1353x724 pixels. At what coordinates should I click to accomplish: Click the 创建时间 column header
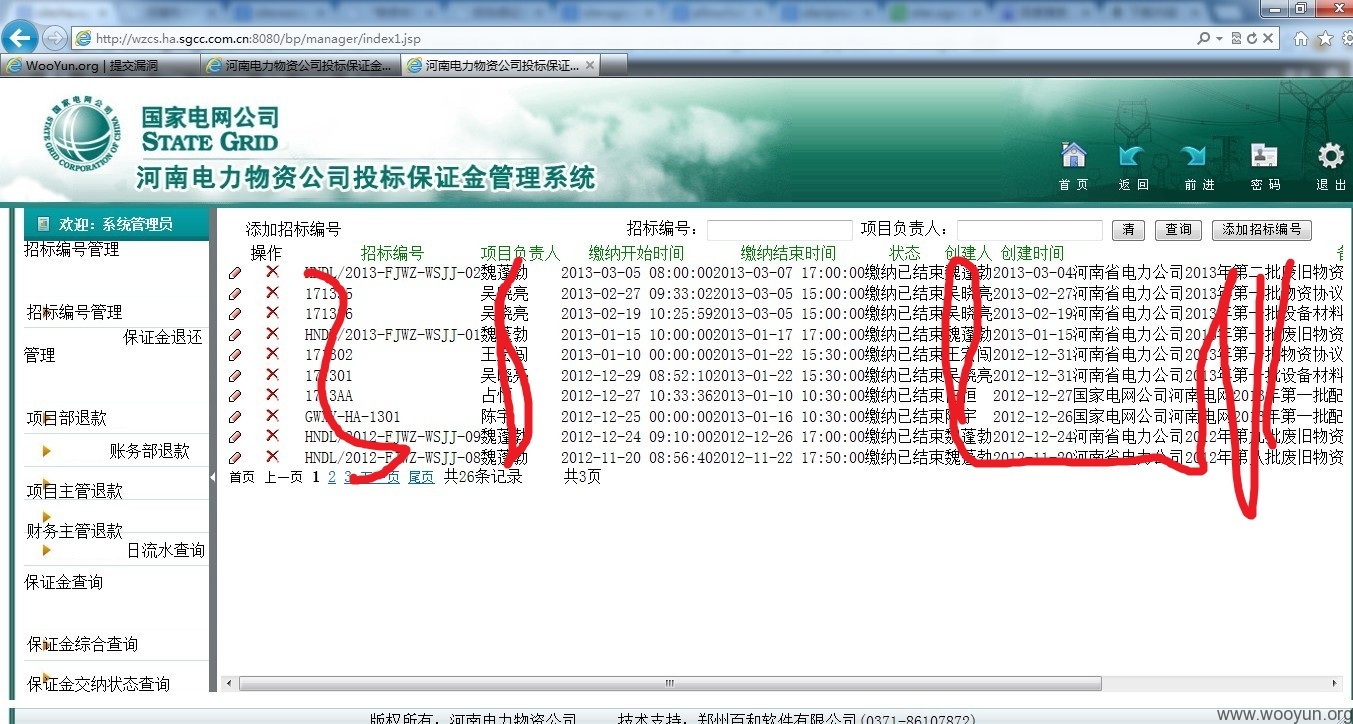[1032, 253]
